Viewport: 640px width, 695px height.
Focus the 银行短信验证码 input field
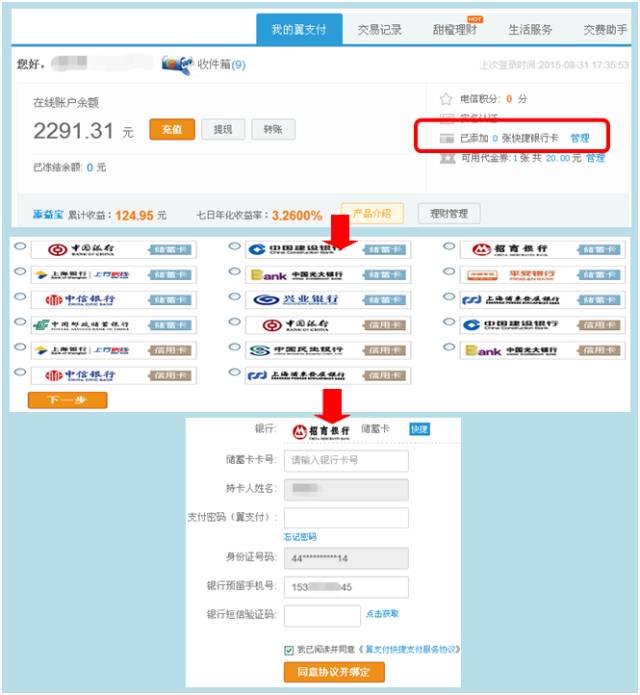[322, 616]
